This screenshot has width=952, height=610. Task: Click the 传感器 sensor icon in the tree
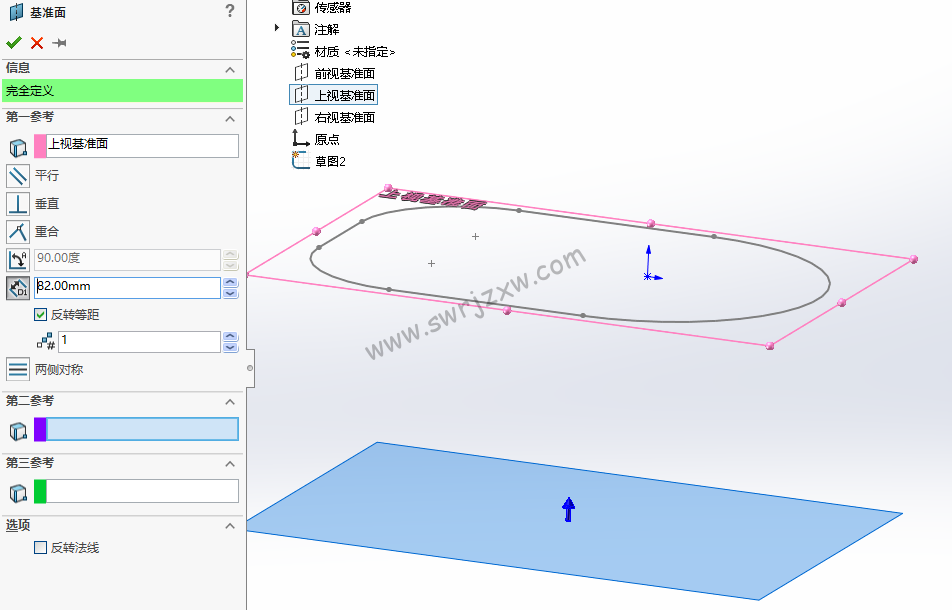(x=301, y=8)
